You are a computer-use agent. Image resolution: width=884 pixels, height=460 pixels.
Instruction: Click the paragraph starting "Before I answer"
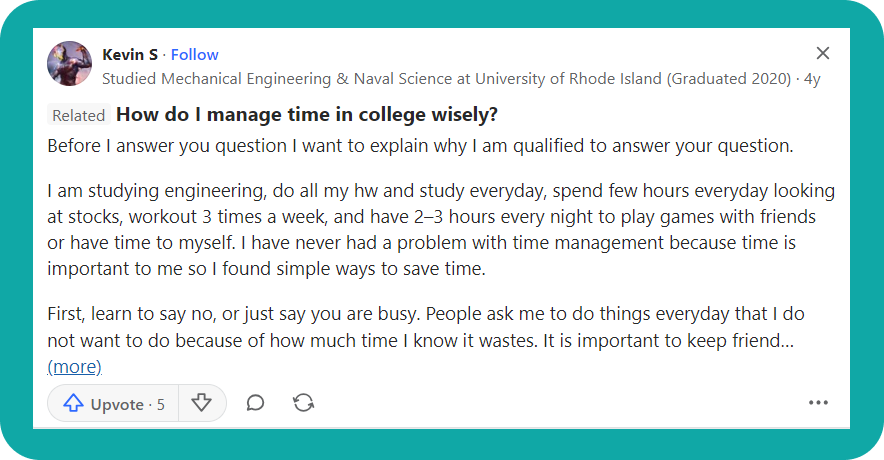coord(420,146)
